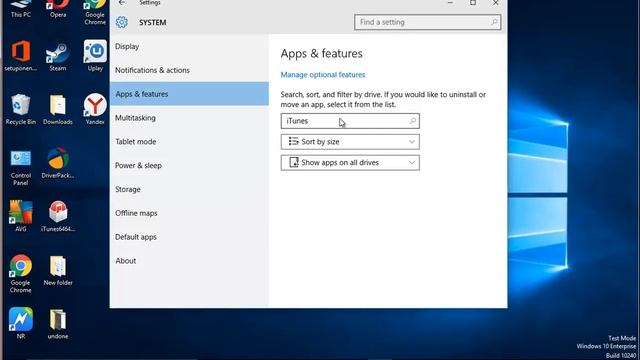The image size is (640, 360).
Task: Launch the DriverPack desktop icon
Action: pos(58,163)
